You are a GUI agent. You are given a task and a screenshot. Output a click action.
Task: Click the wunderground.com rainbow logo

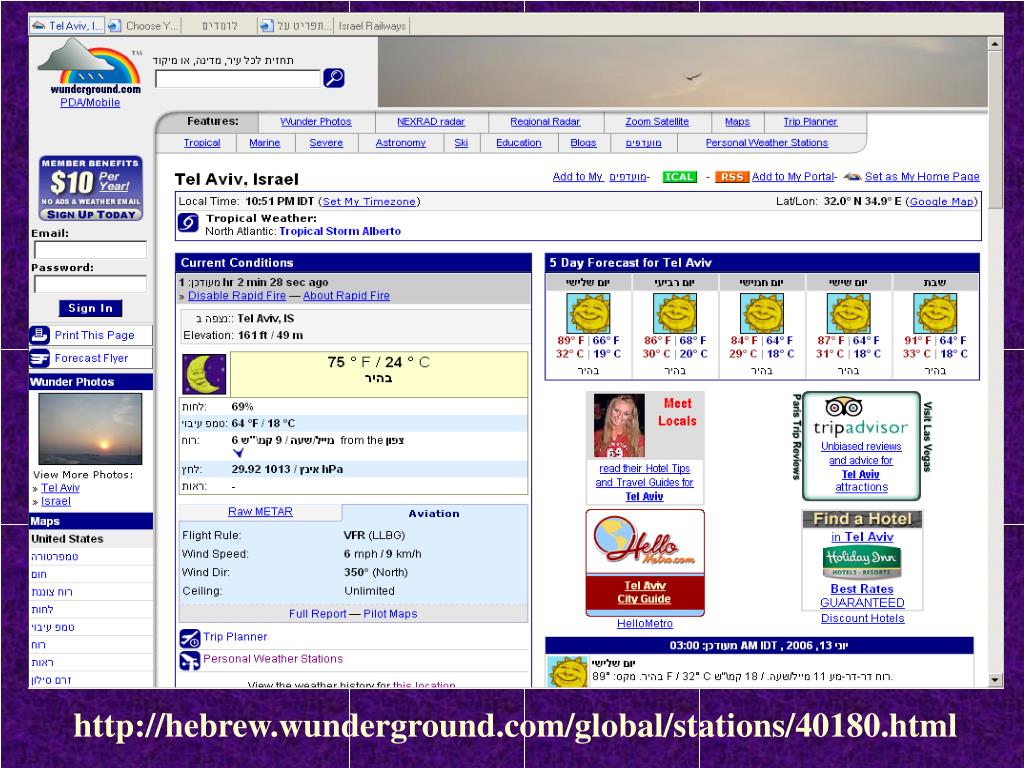(89, 66)
